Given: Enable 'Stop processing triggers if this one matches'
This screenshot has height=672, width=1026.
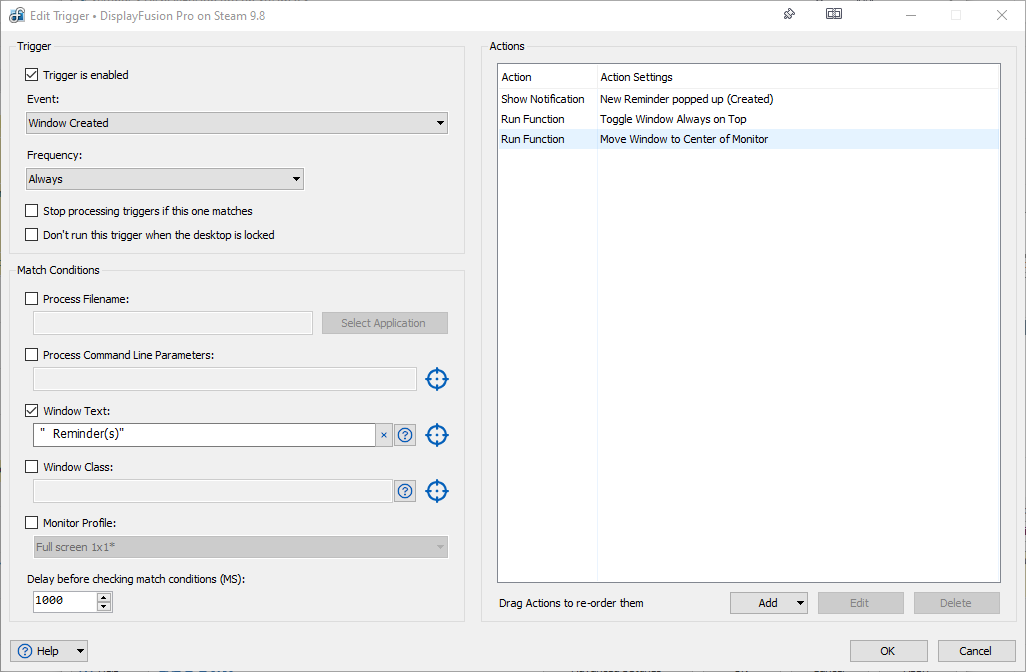Looking at the screenshot, I should (32, 211).
